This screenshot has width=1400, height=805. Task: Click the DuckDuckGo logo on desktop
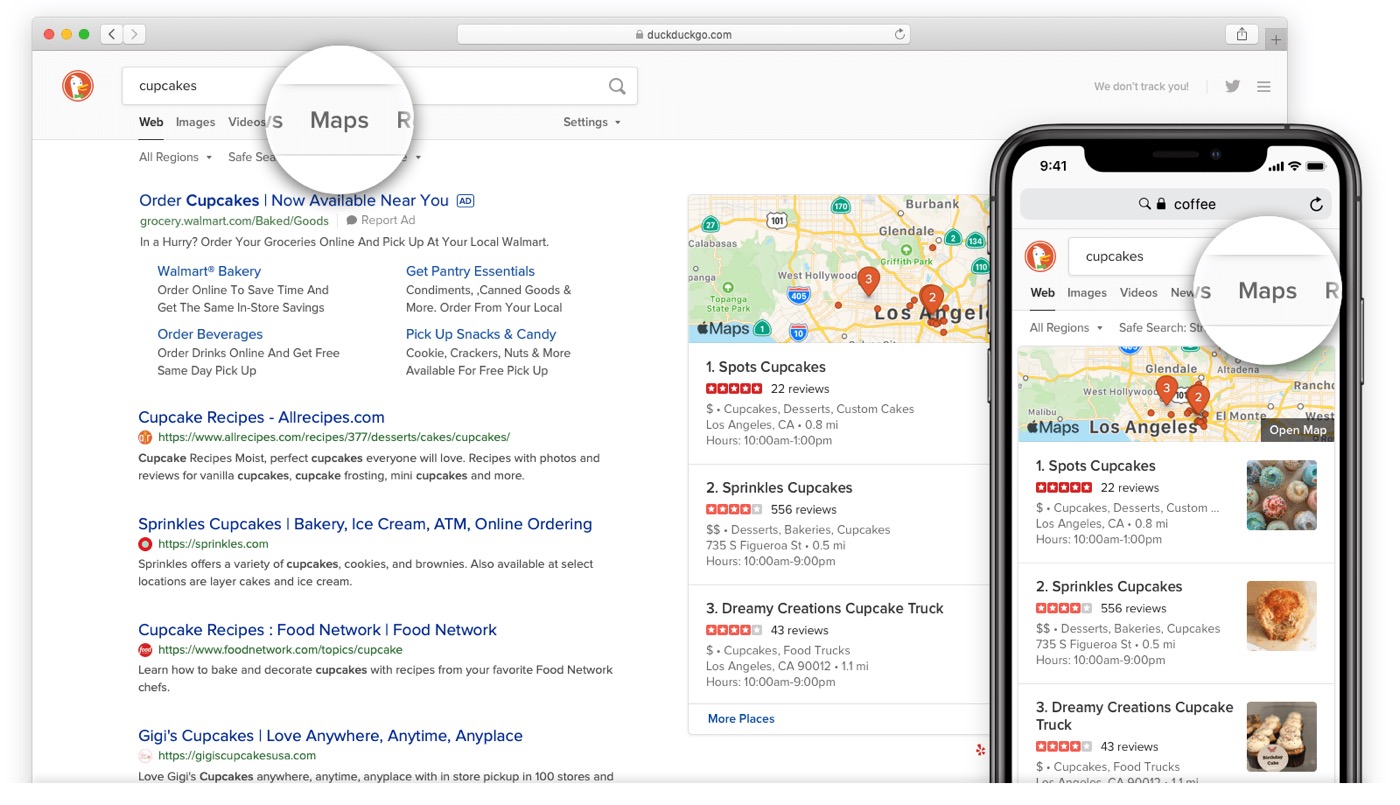(78, 86)
